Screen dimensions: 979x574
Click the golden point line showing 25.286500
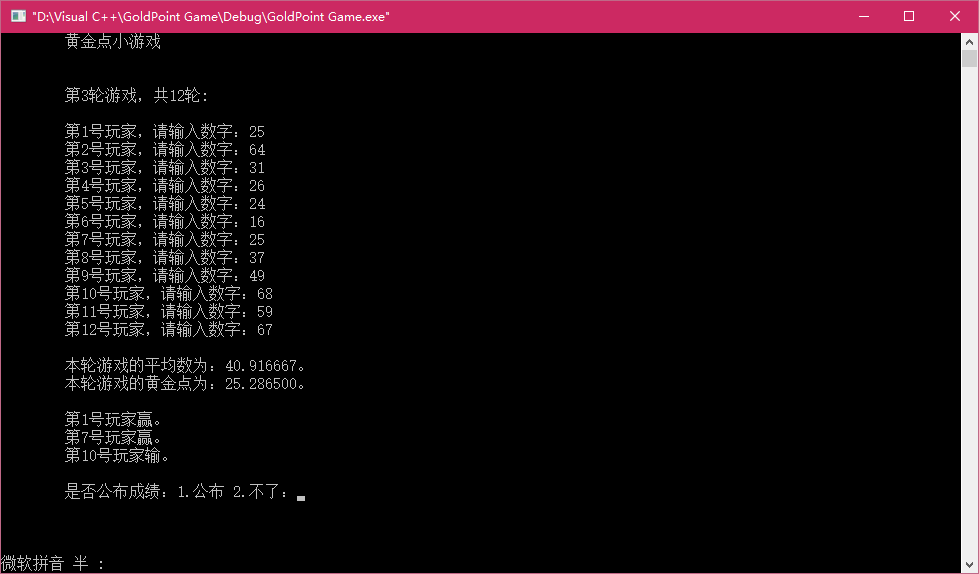tap(185, 384)
